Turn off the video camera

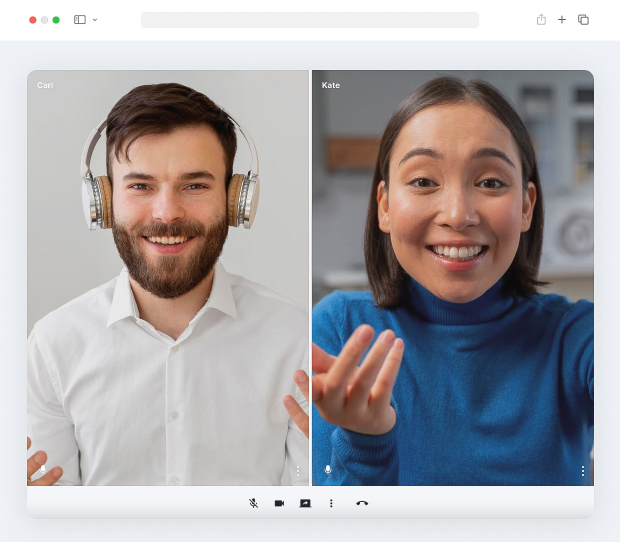point(280,503)
